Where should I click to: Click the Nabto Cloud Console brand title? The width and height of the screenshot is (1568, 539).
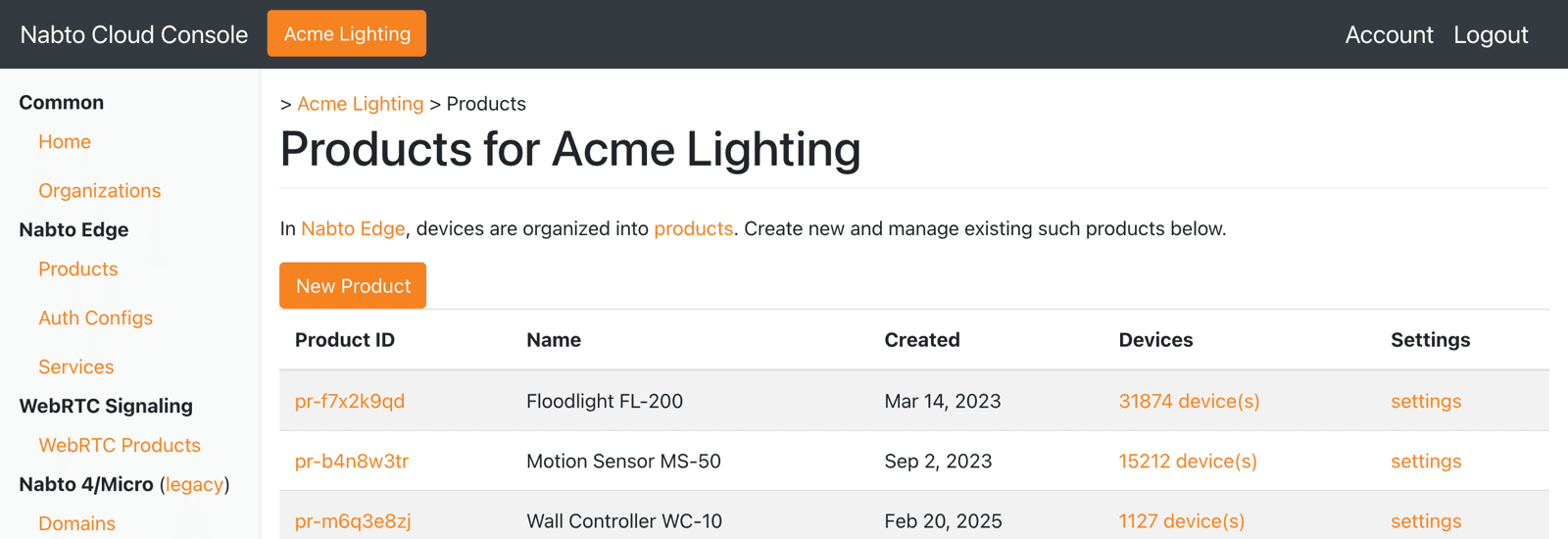[134, 34]
